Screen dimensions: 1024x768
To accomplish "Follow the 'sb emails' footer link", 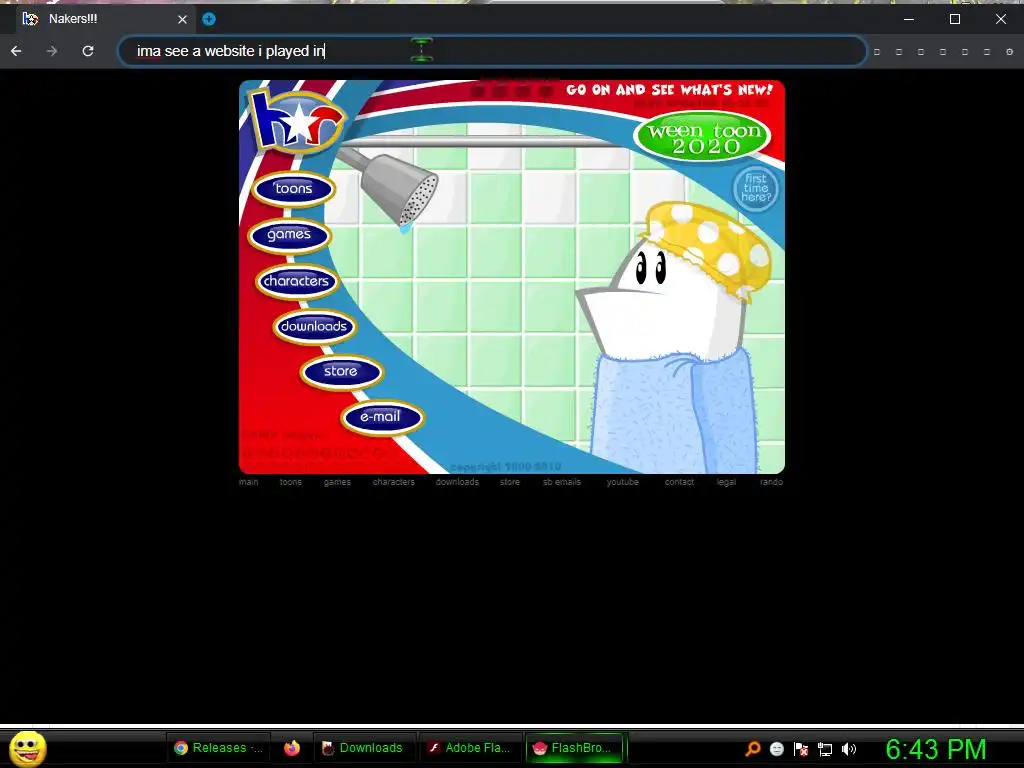I will 562,482.
